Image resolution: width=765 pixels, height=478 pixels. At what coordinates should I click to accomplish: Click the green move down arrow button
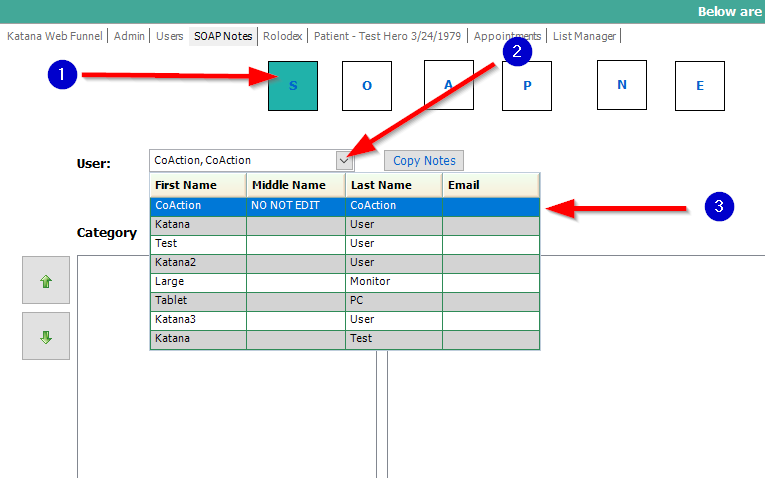pyautogui.click(x=46, y=336)
